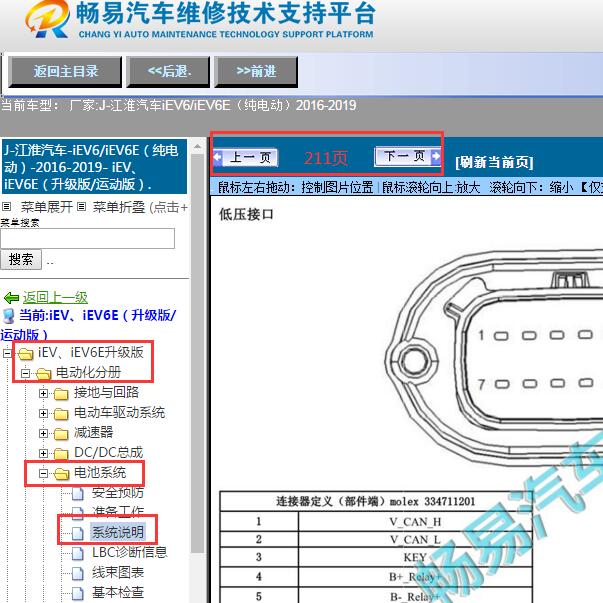Click the folder icon of DC/DC总成
The height and width of the screenshot is (603, 603).
[x=62, y=454]
